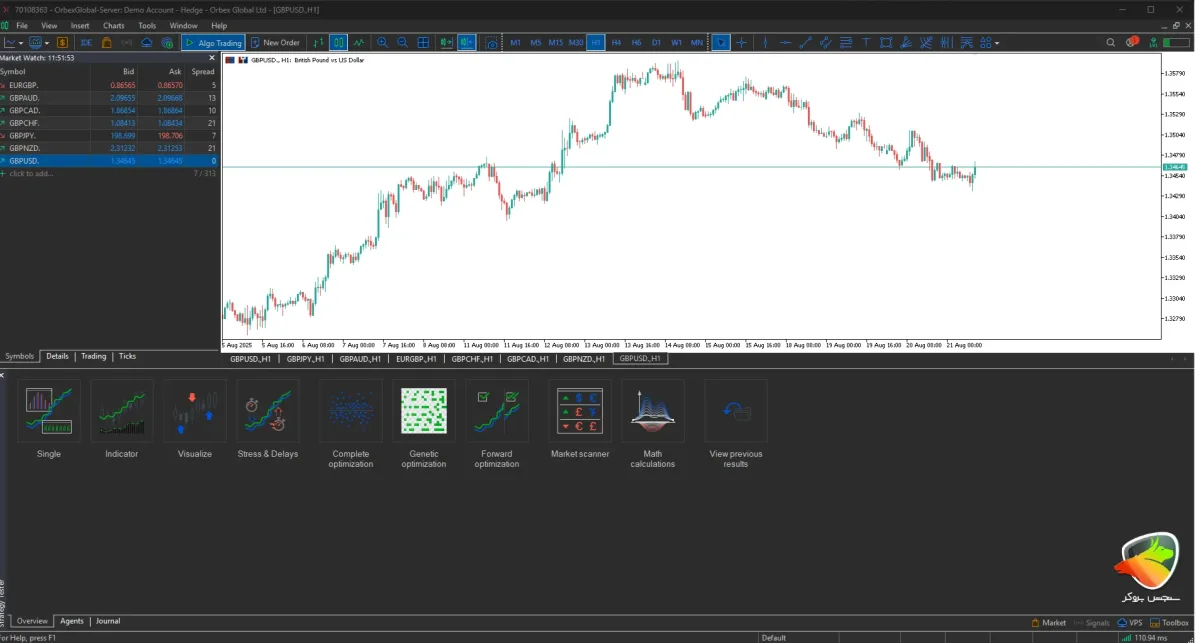Open the signals broadcast icon
Screen dimensions: 1200x643
(x=127, y=43)
